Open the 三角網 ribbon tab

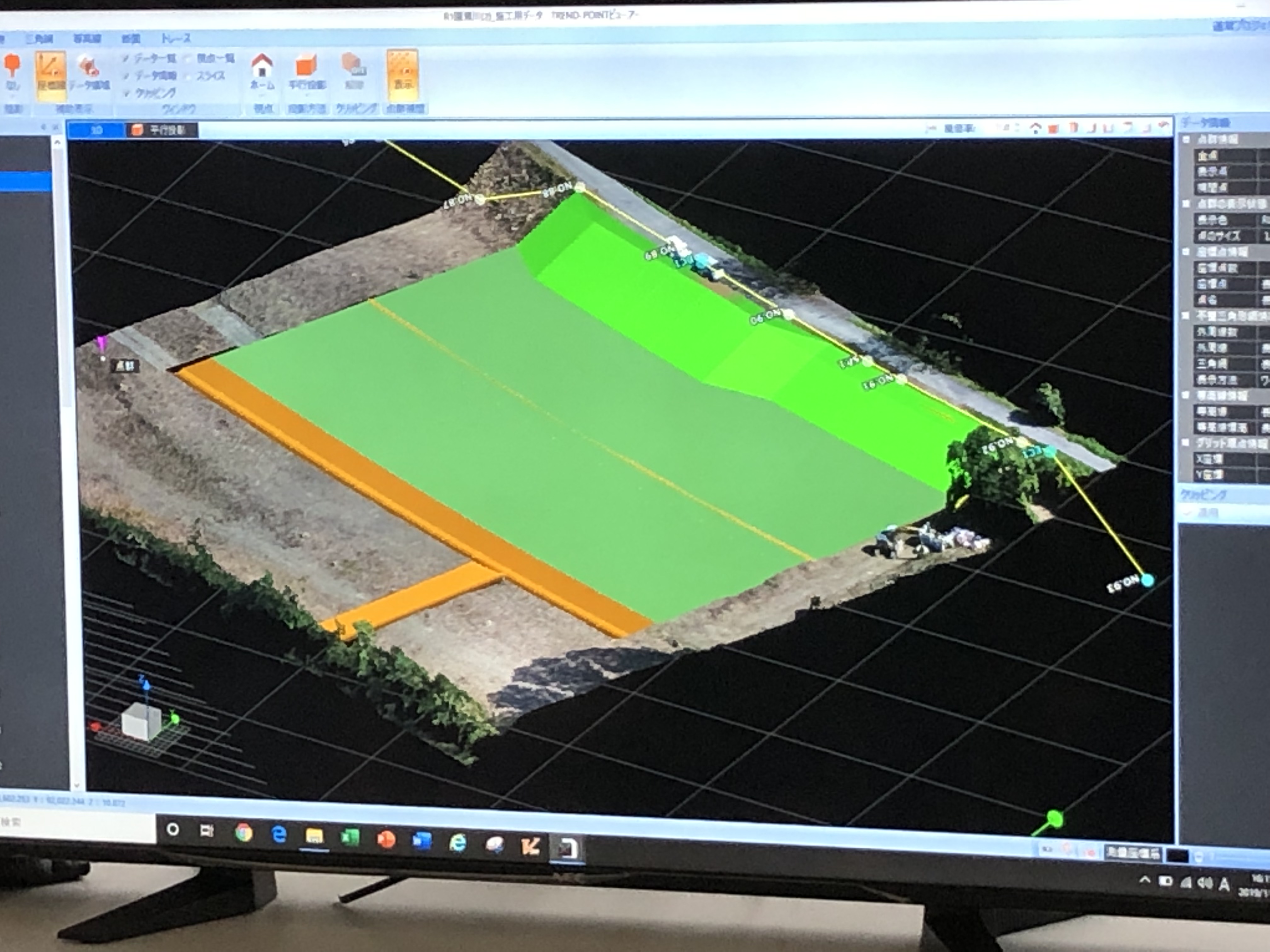[x=39, y=39]
